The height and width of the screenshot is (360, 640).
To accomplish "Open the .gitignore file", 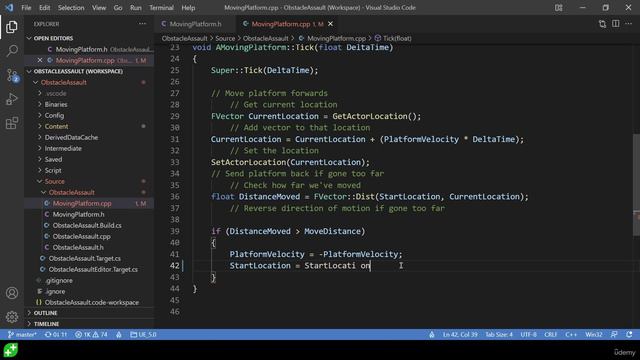I will 59,280.
